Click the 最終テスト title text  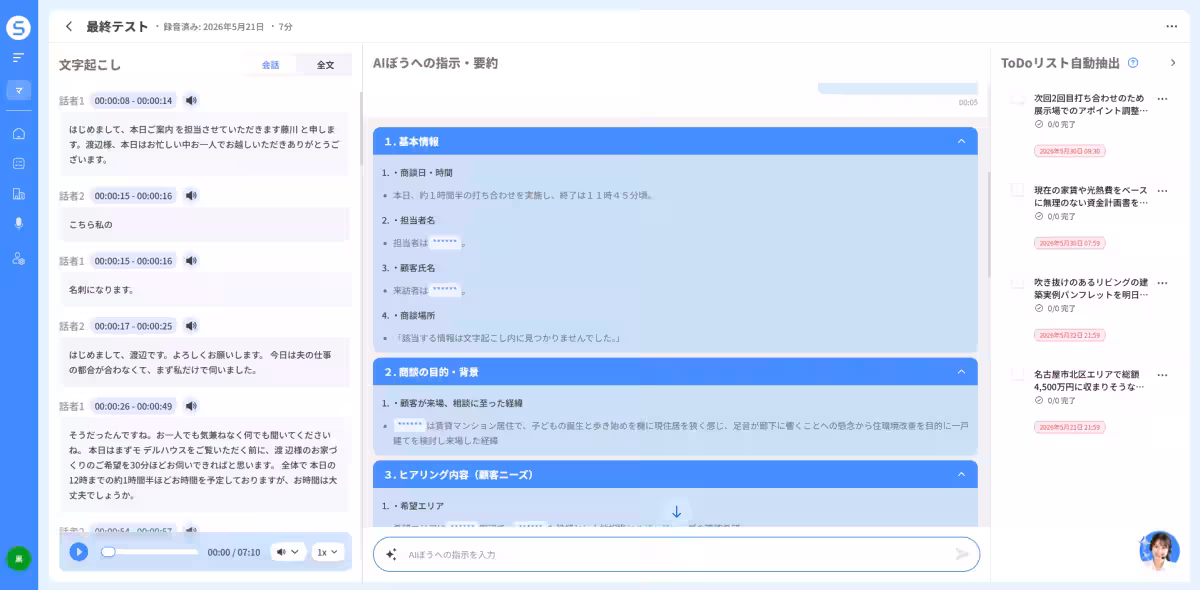tap(117, 27)
